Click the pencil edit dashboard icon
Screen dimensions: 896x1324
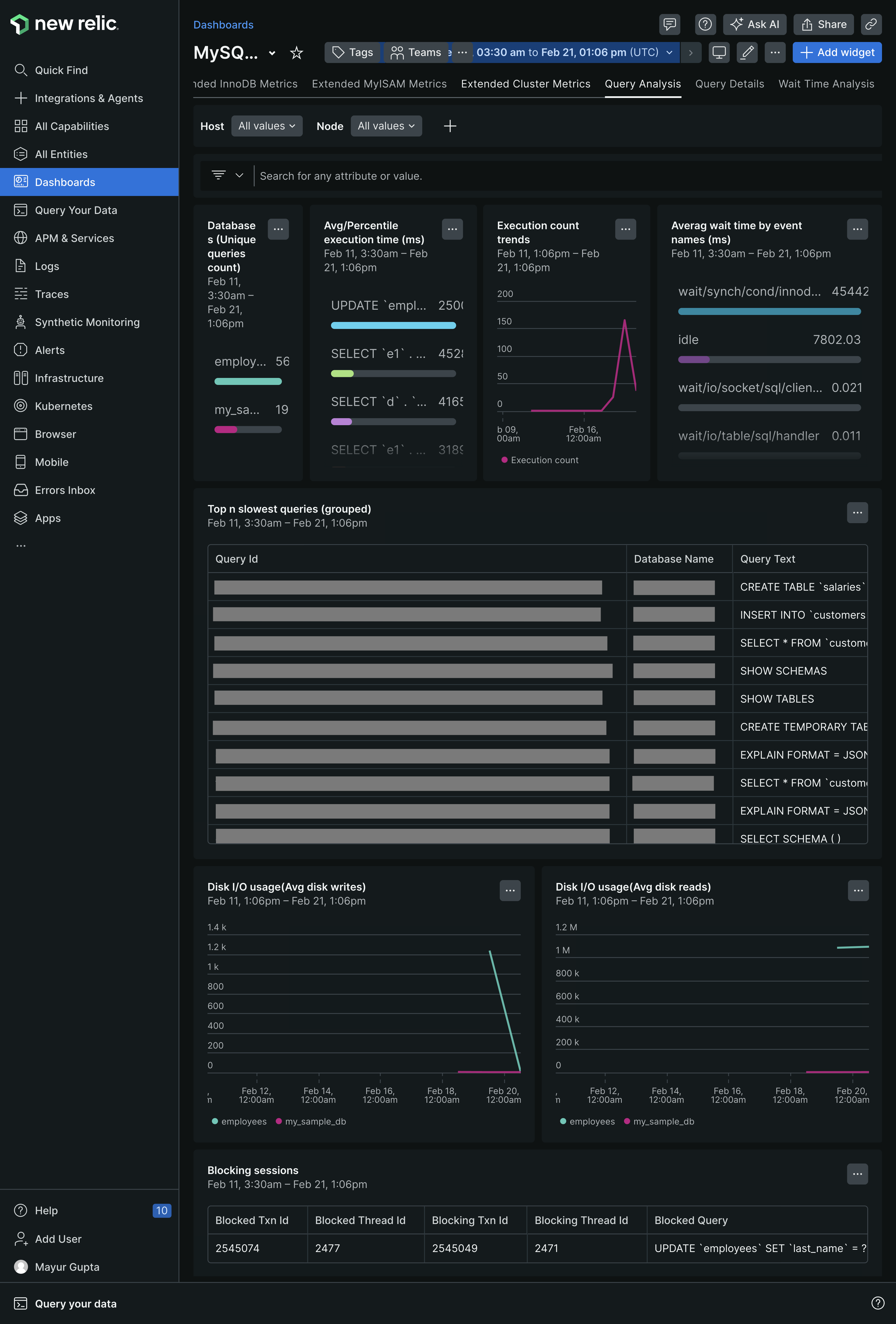[747, 52]
